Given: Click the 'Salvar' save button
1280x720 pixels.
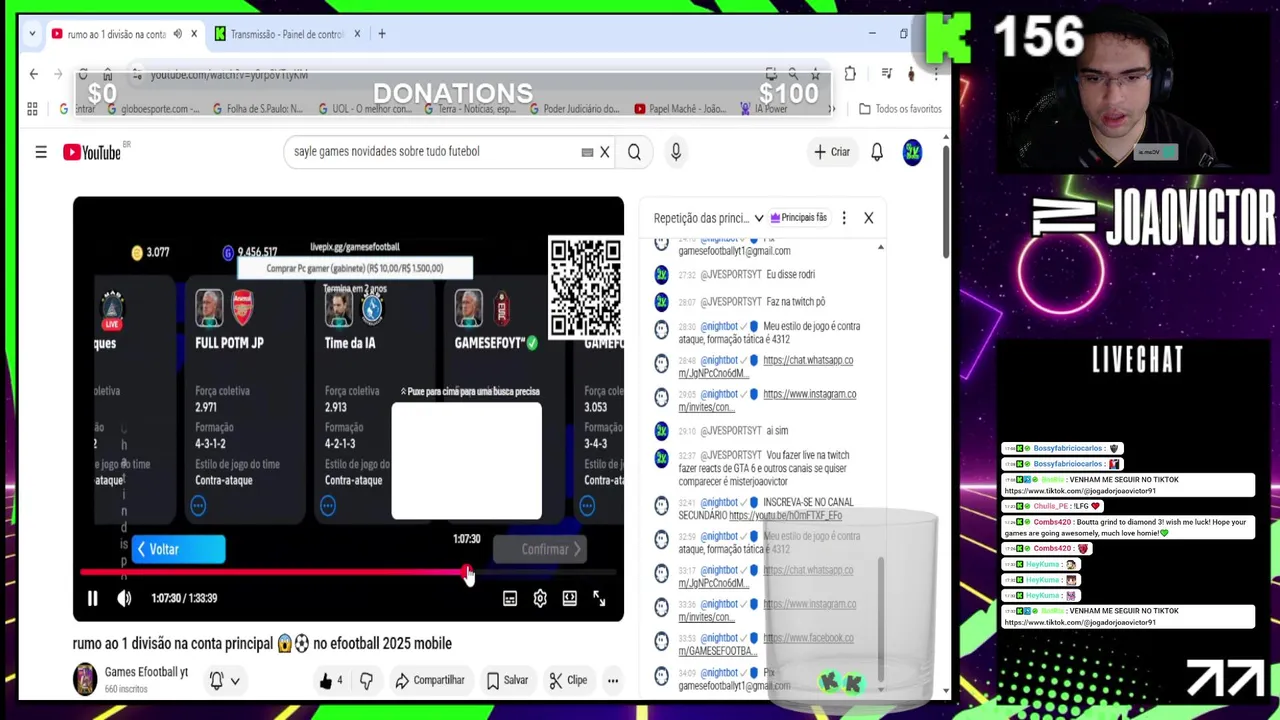Looking at the screenshot, I should tap(507, 680).
